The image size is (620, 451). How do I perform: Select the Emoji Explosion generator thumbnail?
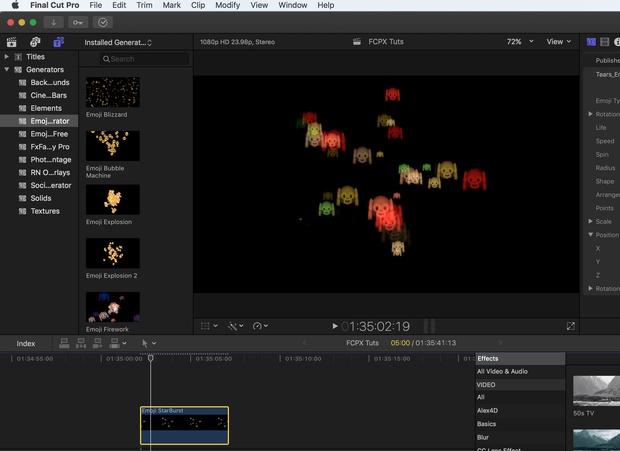(x=113, y=200)
